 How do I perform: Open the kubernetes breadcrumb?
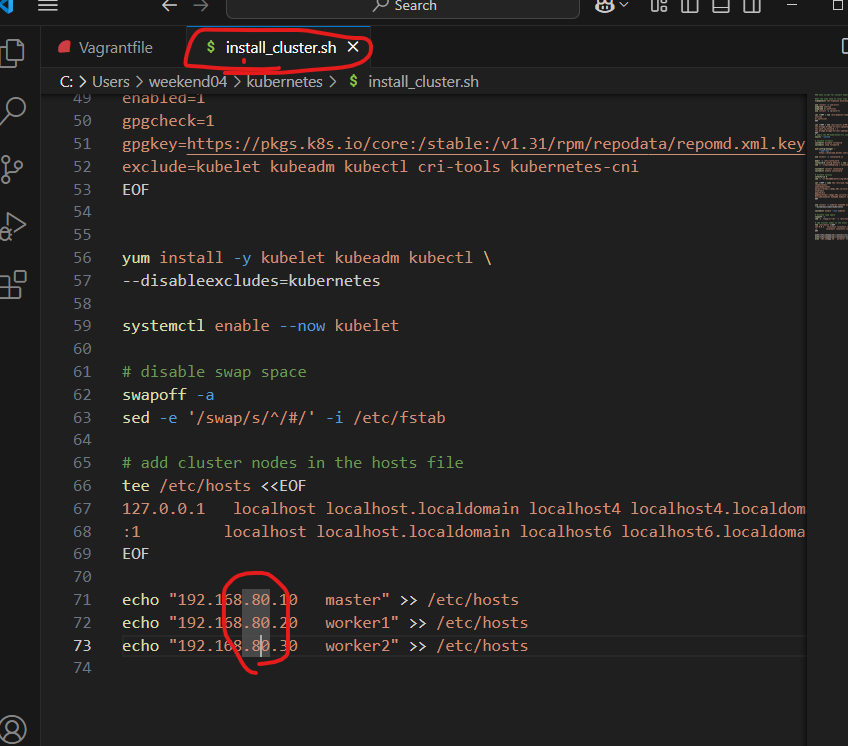[284, 82]
